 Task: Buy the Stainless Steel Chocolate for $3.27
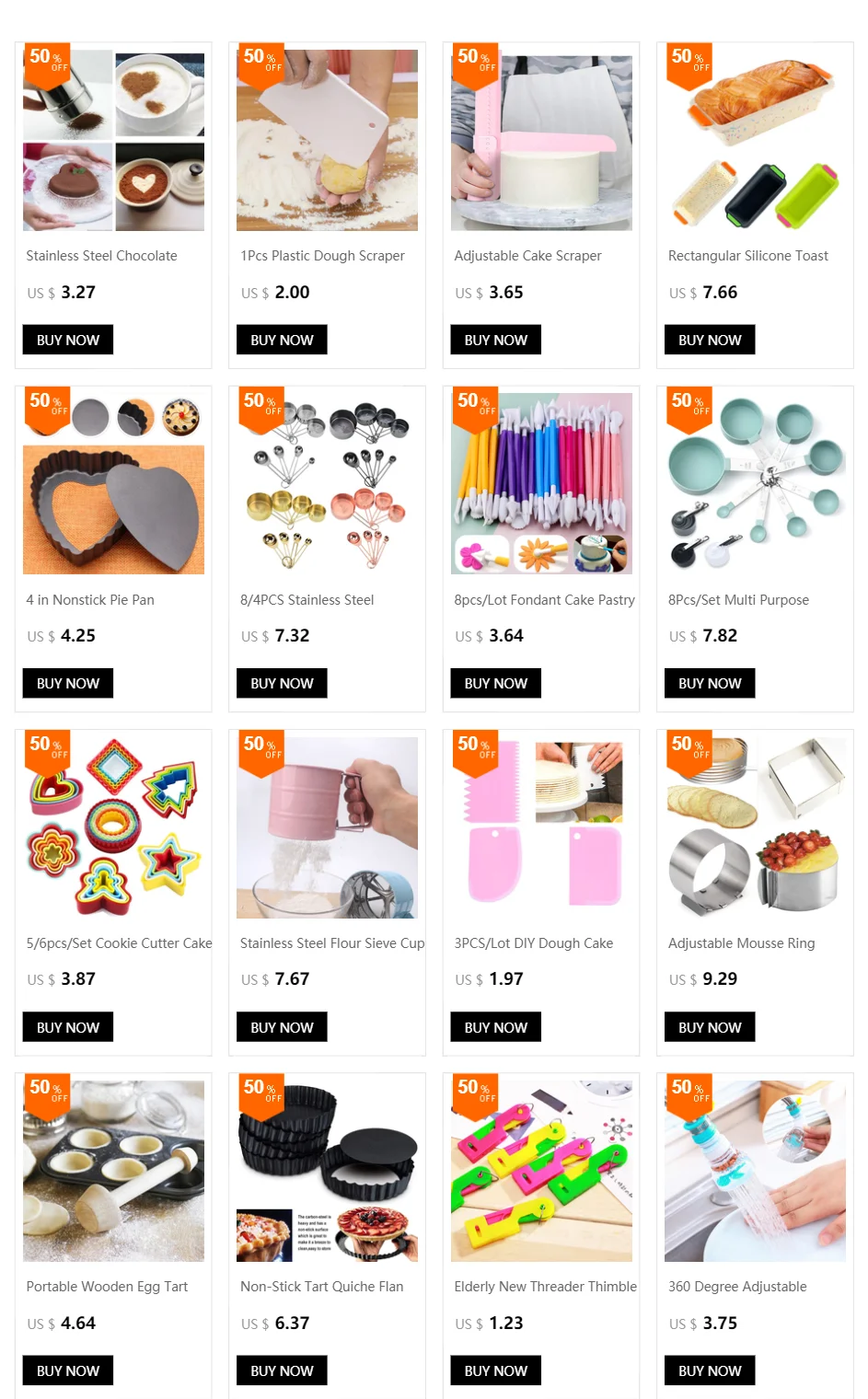coord(68,340)
